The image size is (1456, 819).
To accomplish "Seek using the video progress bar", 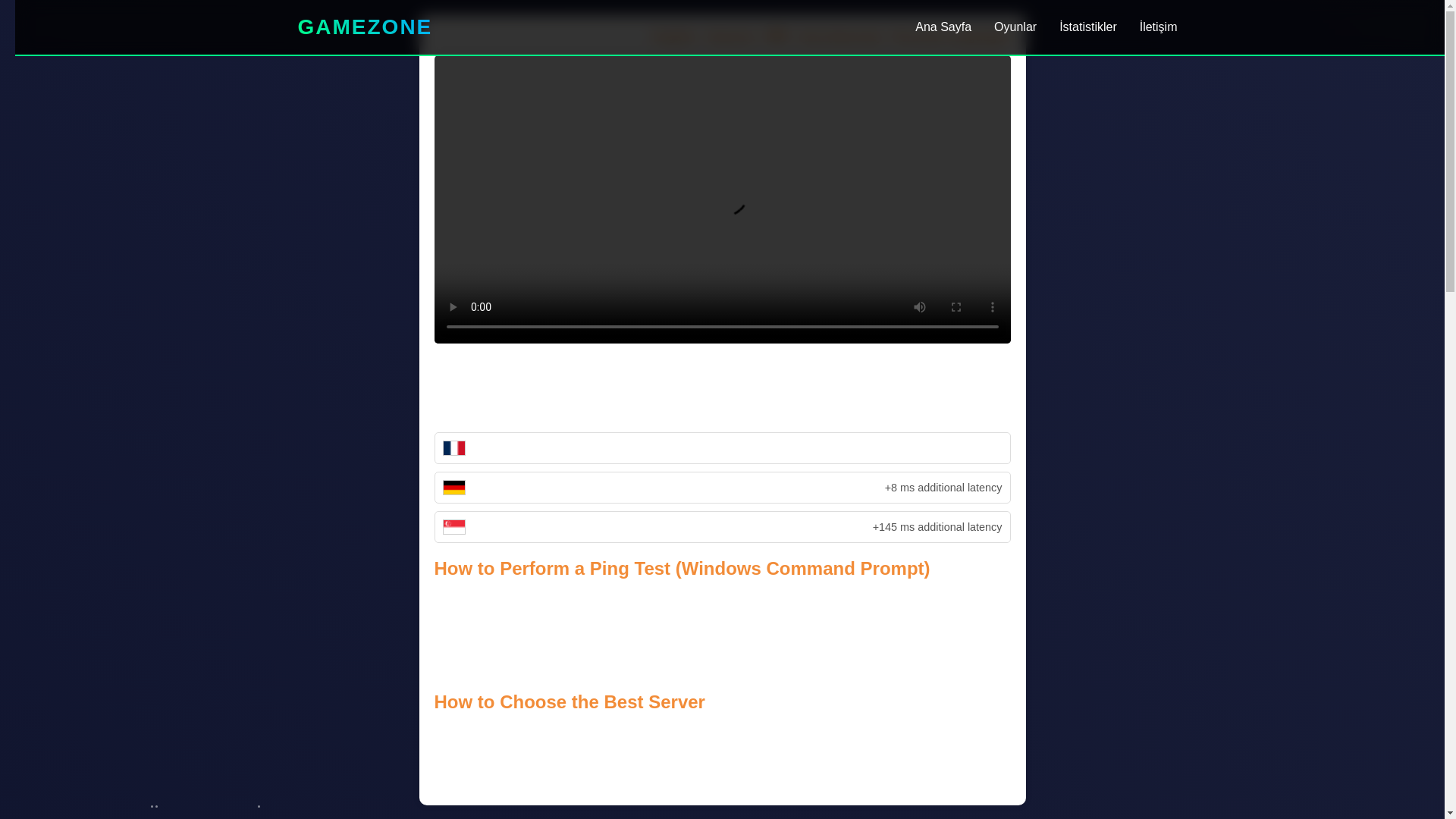I will click(x=722, y=327).
